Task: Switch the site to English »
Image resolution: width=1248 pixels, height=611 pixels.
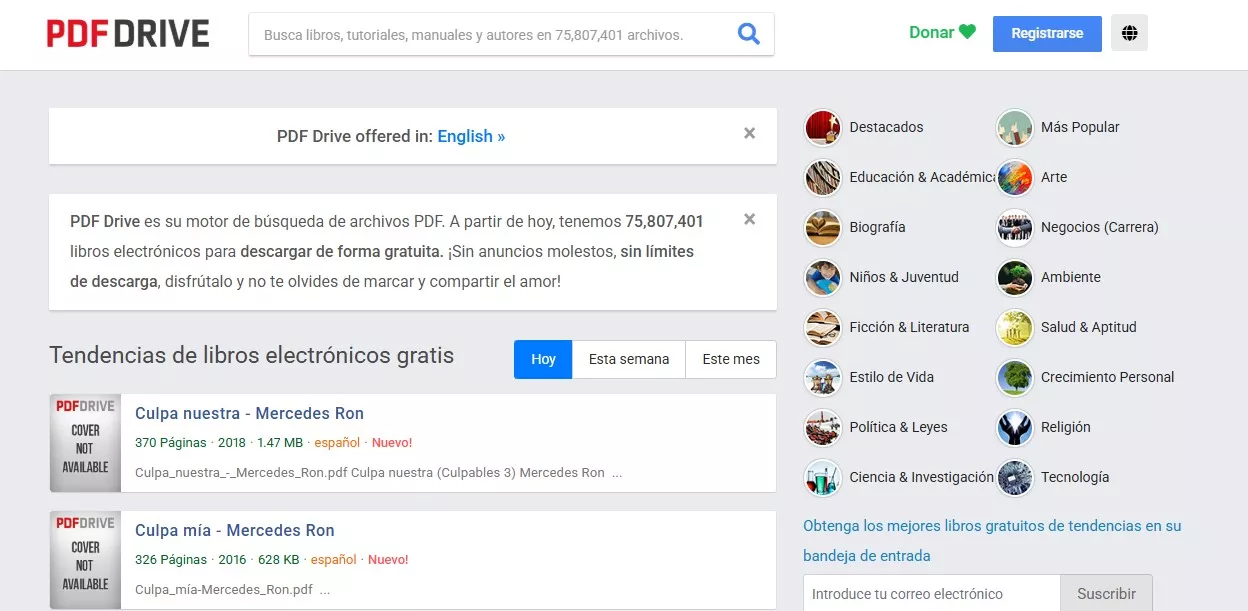Action: click(x=471, y=136)
